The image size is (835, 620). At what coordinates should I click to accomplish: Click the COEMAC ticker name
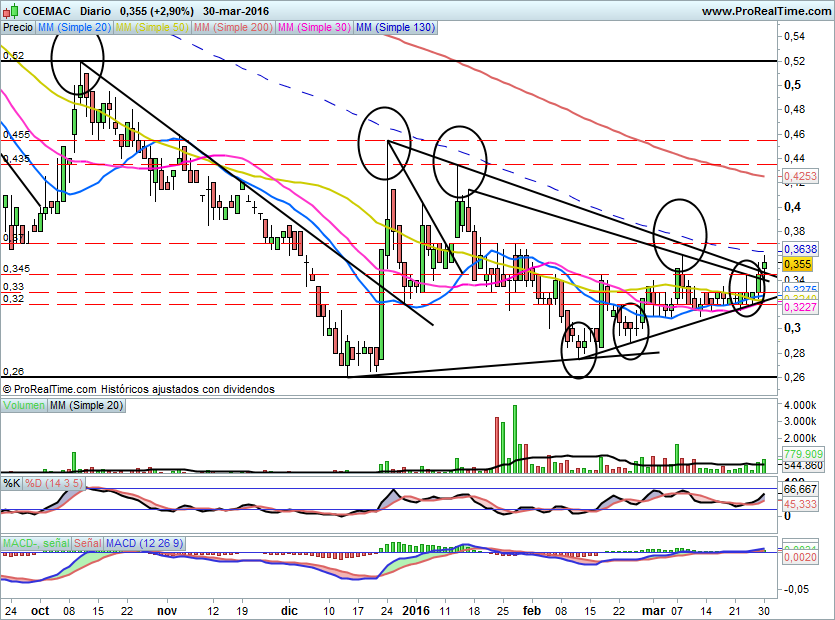(46, 10)
